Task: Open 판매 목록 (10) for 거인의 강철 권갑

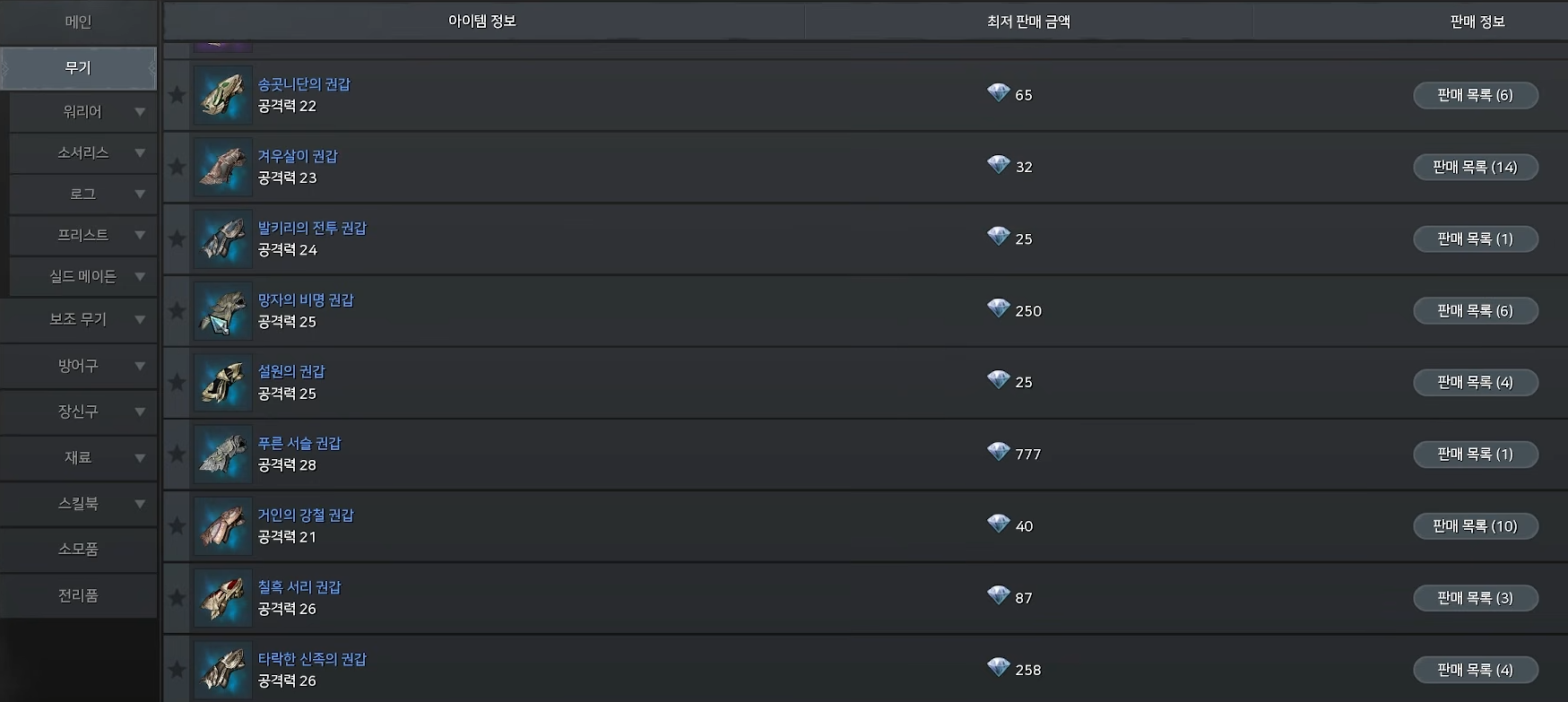Action: click(1476, 526)
